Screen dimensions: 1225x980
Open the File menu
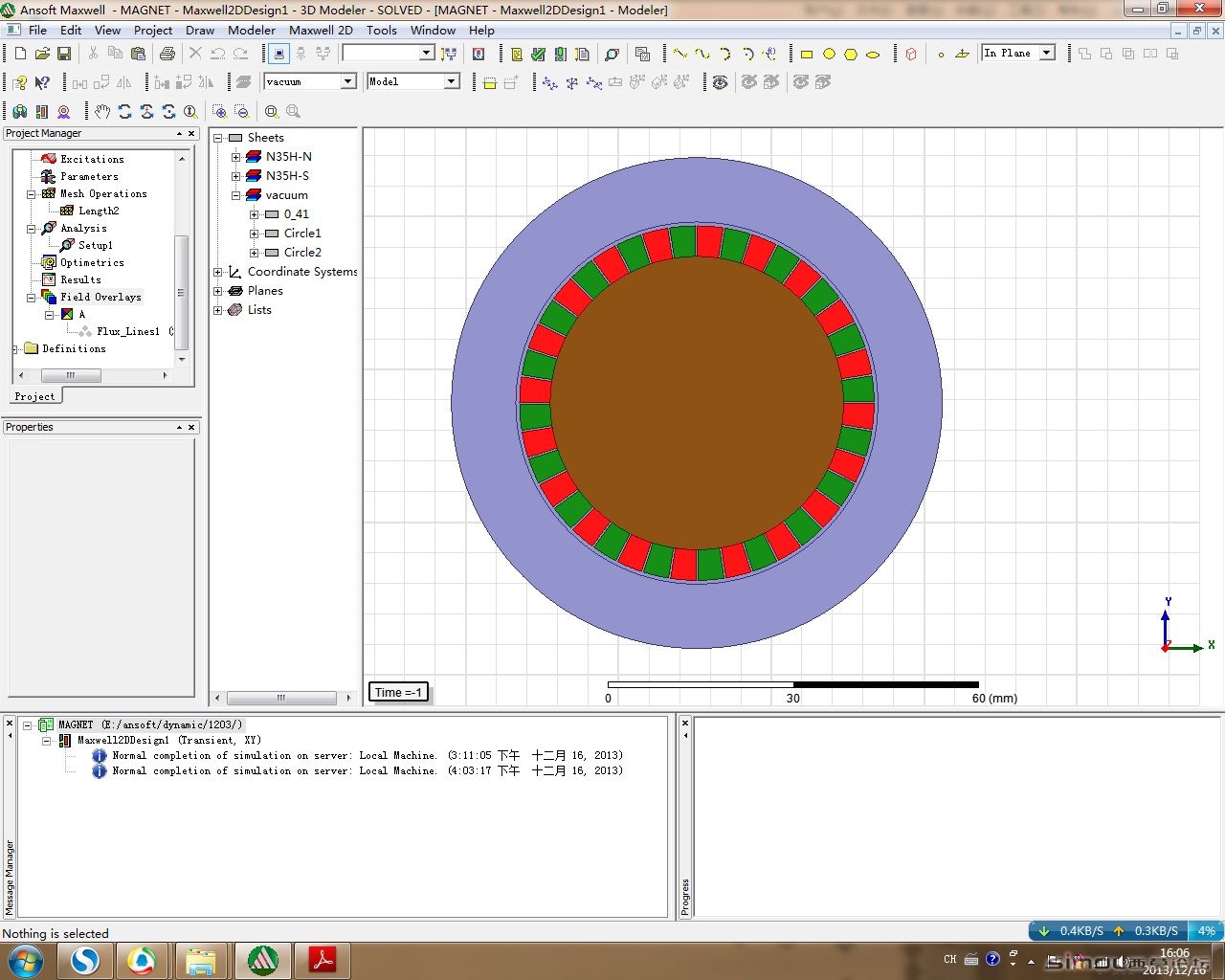point(37,30)
